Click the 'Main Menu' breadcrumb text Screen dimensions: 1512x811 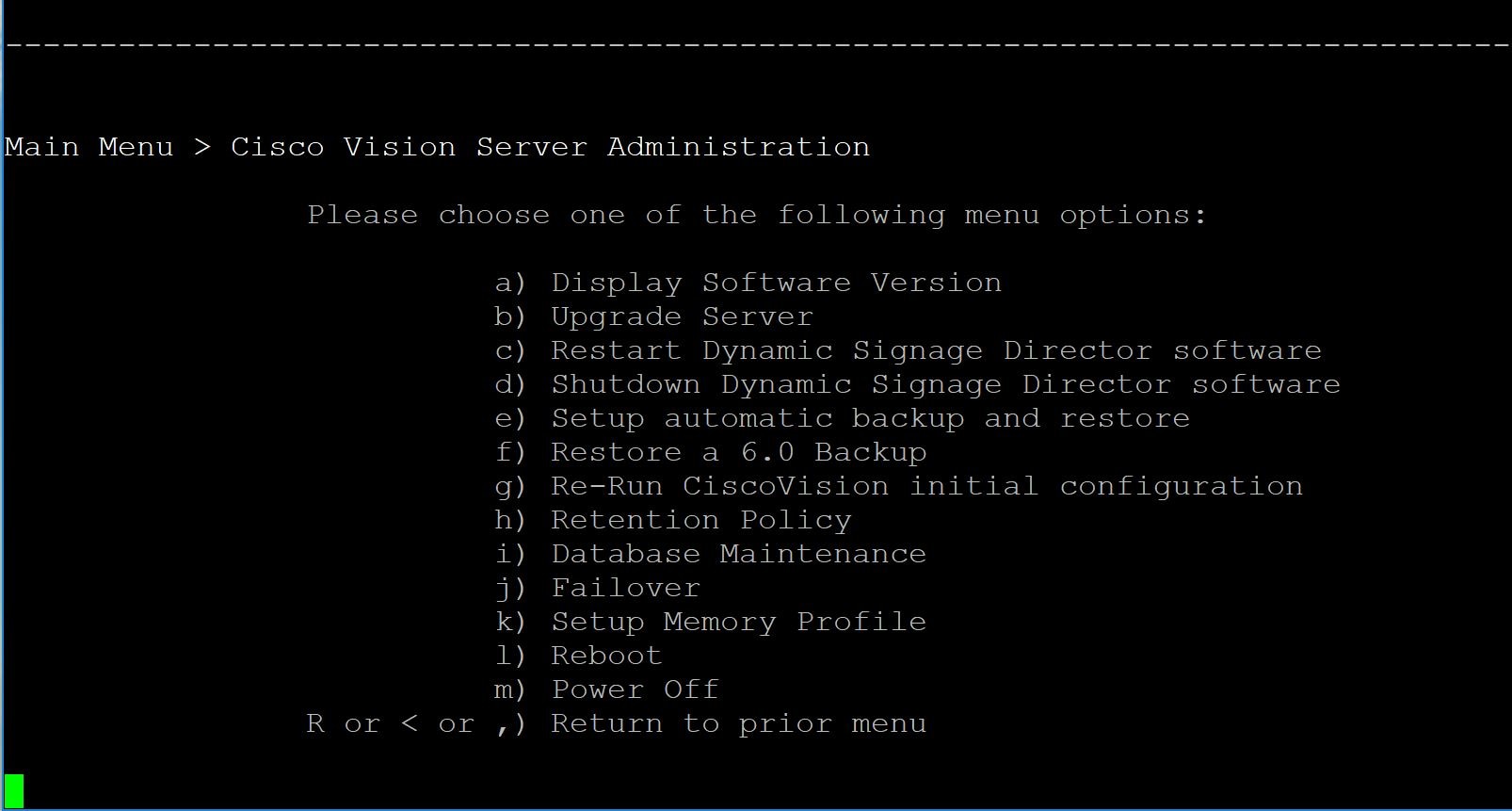[x=89, y=147]
